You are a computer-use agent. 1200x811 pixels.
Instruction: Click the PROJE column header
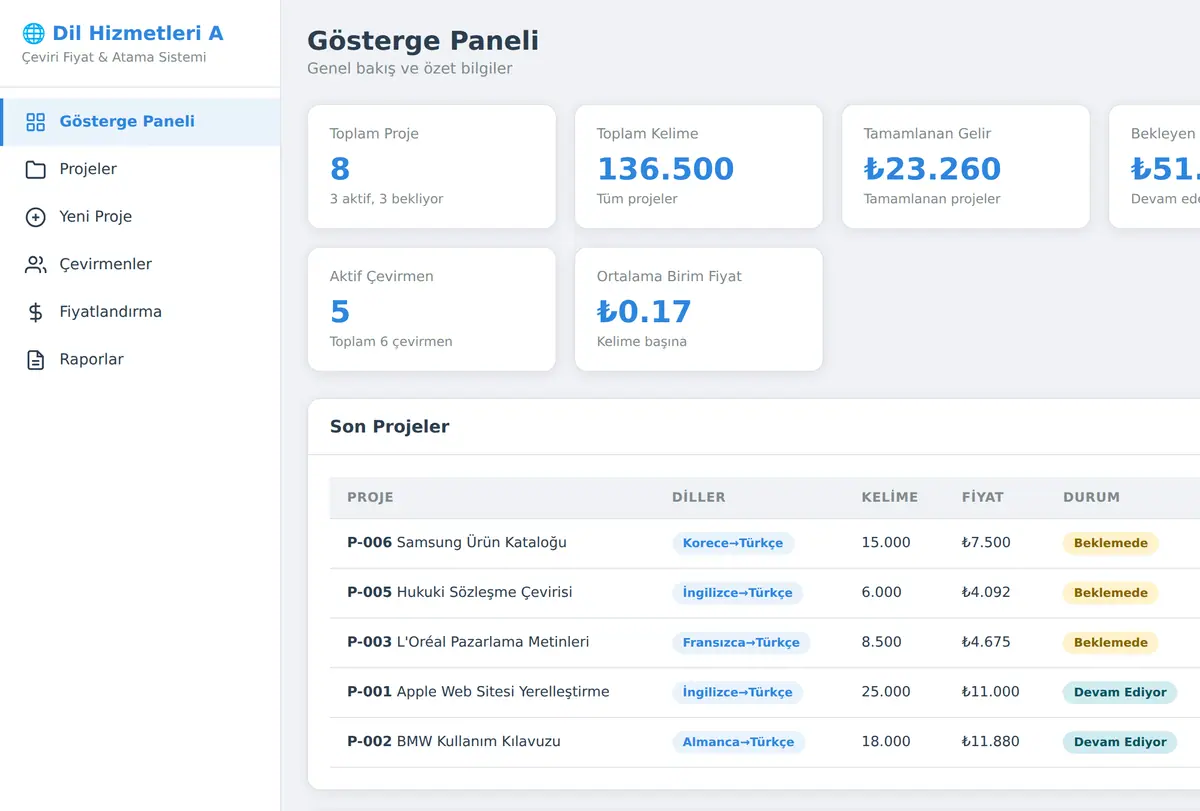(370, 497)
